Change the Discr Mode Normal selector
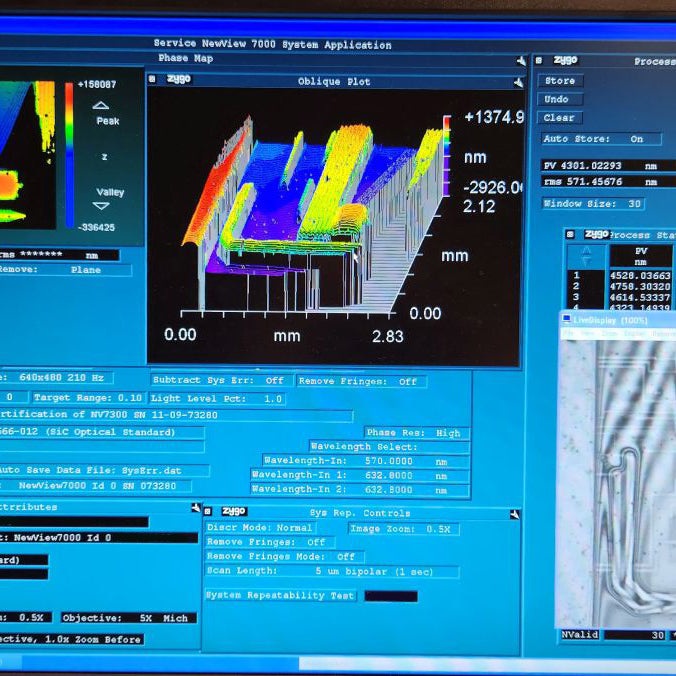Screen dimensions: 676x676 (260, 528)
